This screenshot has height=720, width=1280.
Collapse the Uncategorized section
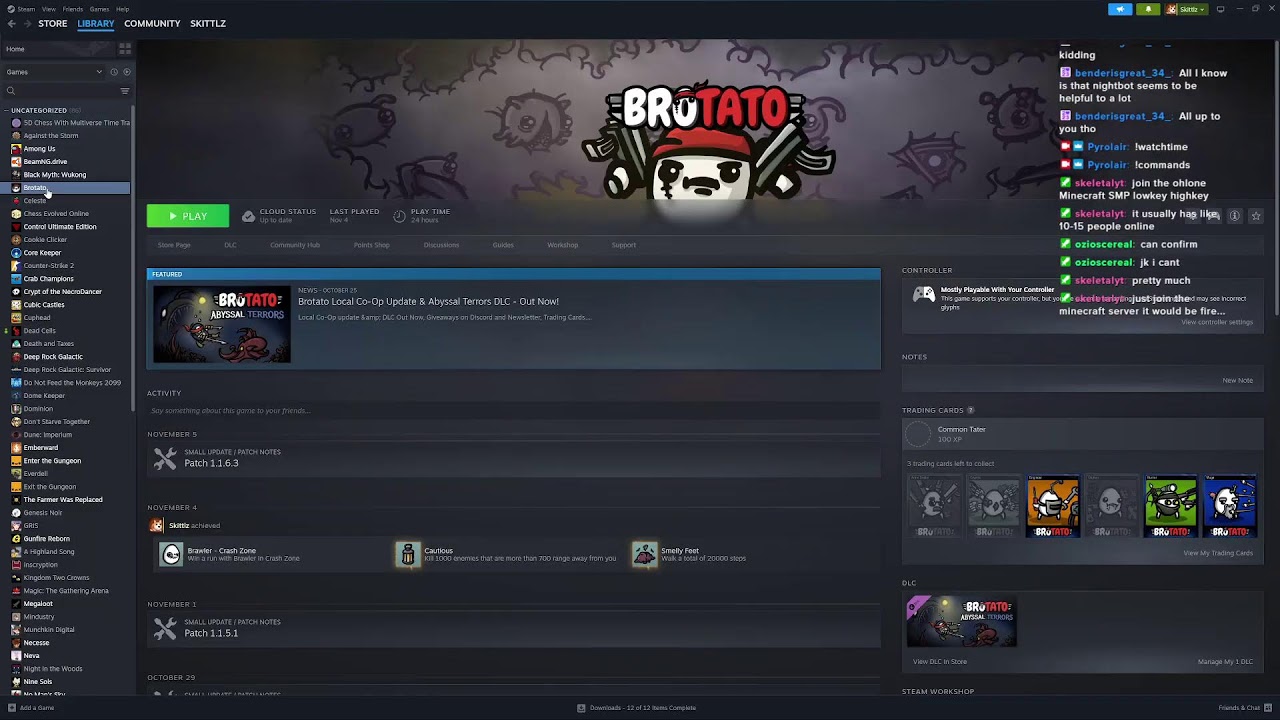[x=7, y=110]
